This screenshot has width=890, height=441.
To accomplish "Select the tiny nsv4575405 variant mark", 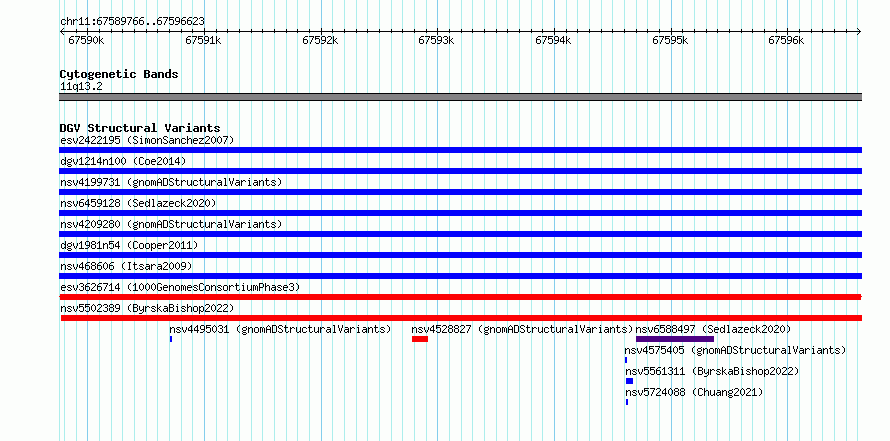I will tap(626, 360).
